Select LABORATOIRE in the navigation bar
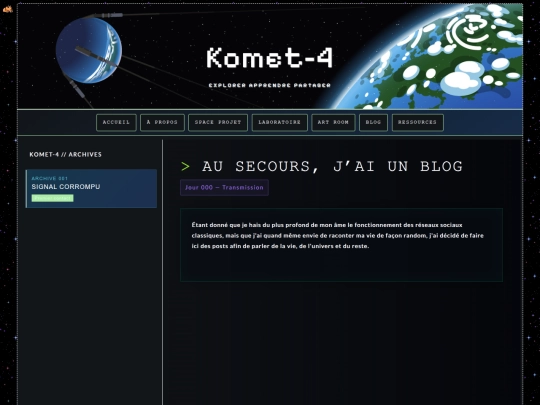The width and height of the screenshot is (540, 405). (x=280, y=123)
